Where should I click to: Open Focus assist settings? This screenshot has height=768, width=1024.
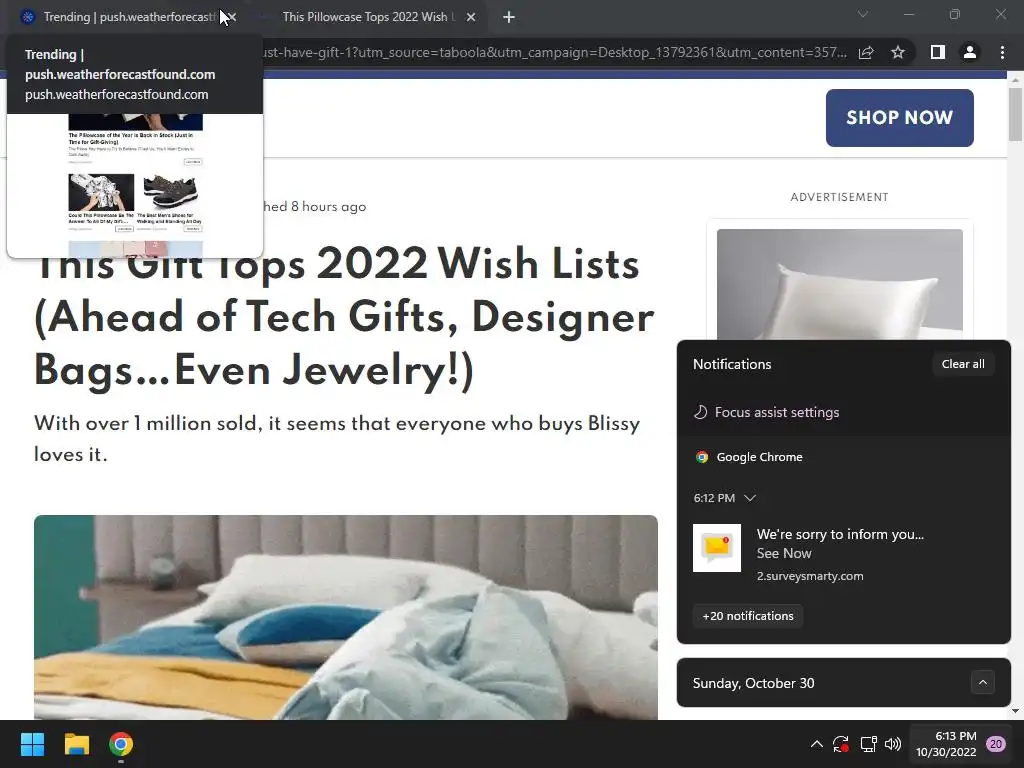[x=766, y=412]
